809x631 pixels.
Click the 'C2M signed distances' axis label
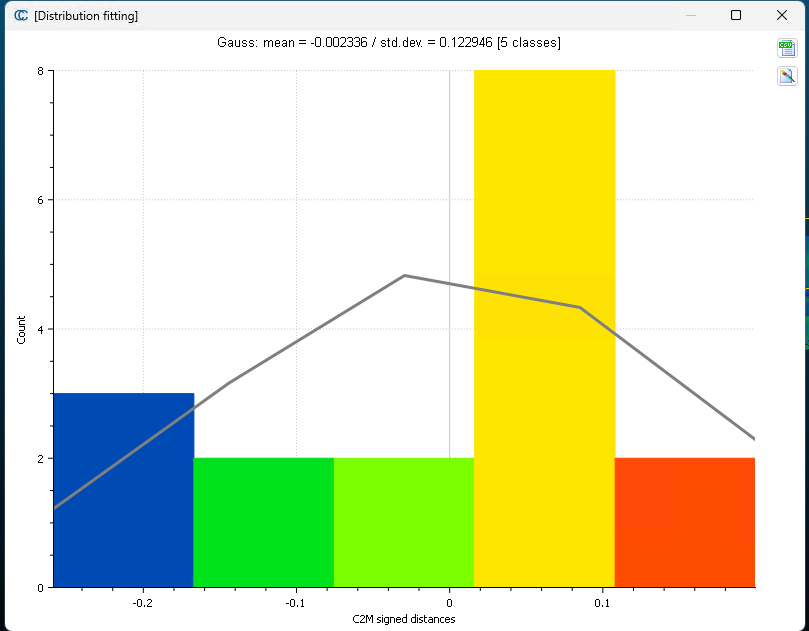(404, 619)
